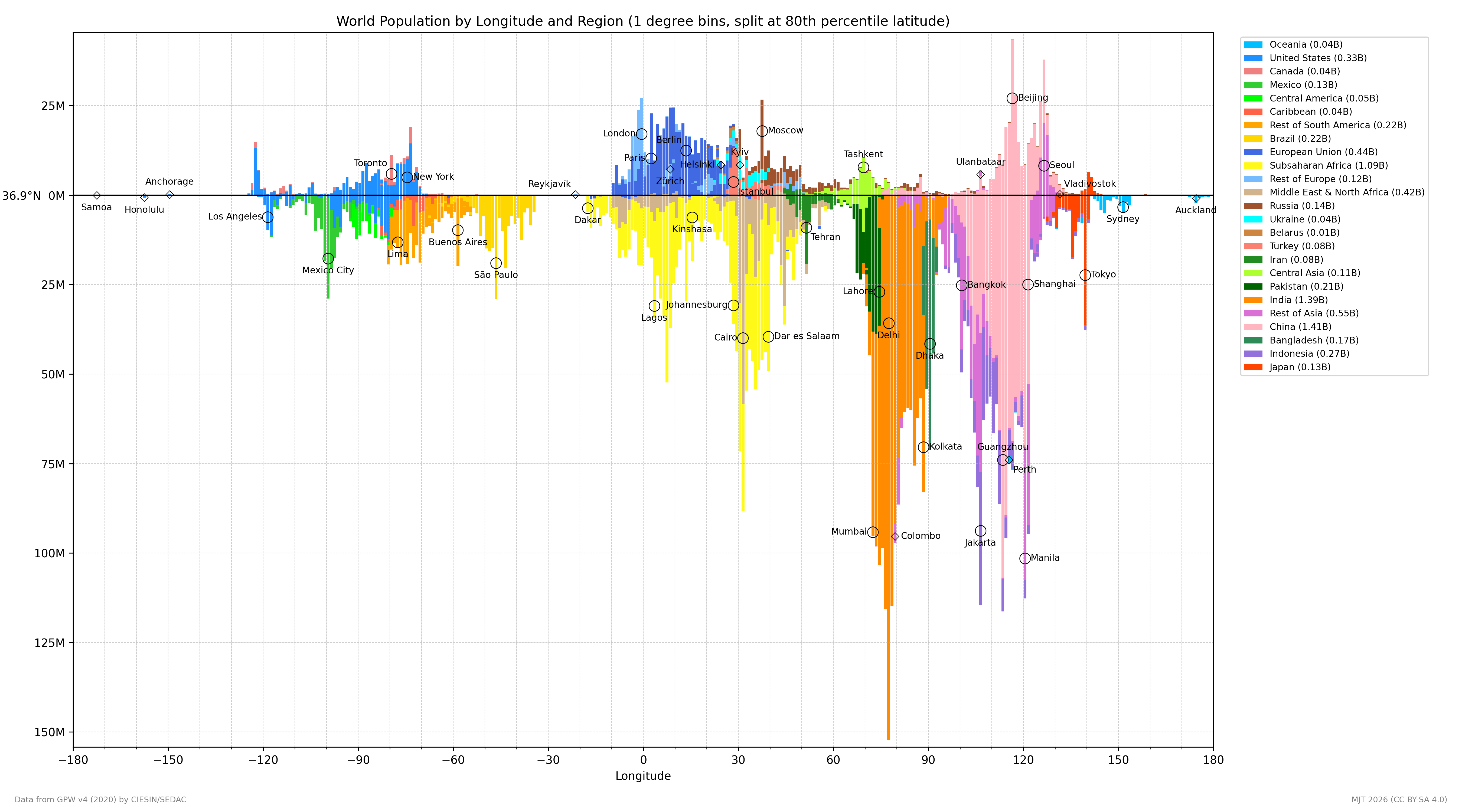Select the Tokyo circle marker
Viewport: 1462px width, 812px height.
[1085, 275]
